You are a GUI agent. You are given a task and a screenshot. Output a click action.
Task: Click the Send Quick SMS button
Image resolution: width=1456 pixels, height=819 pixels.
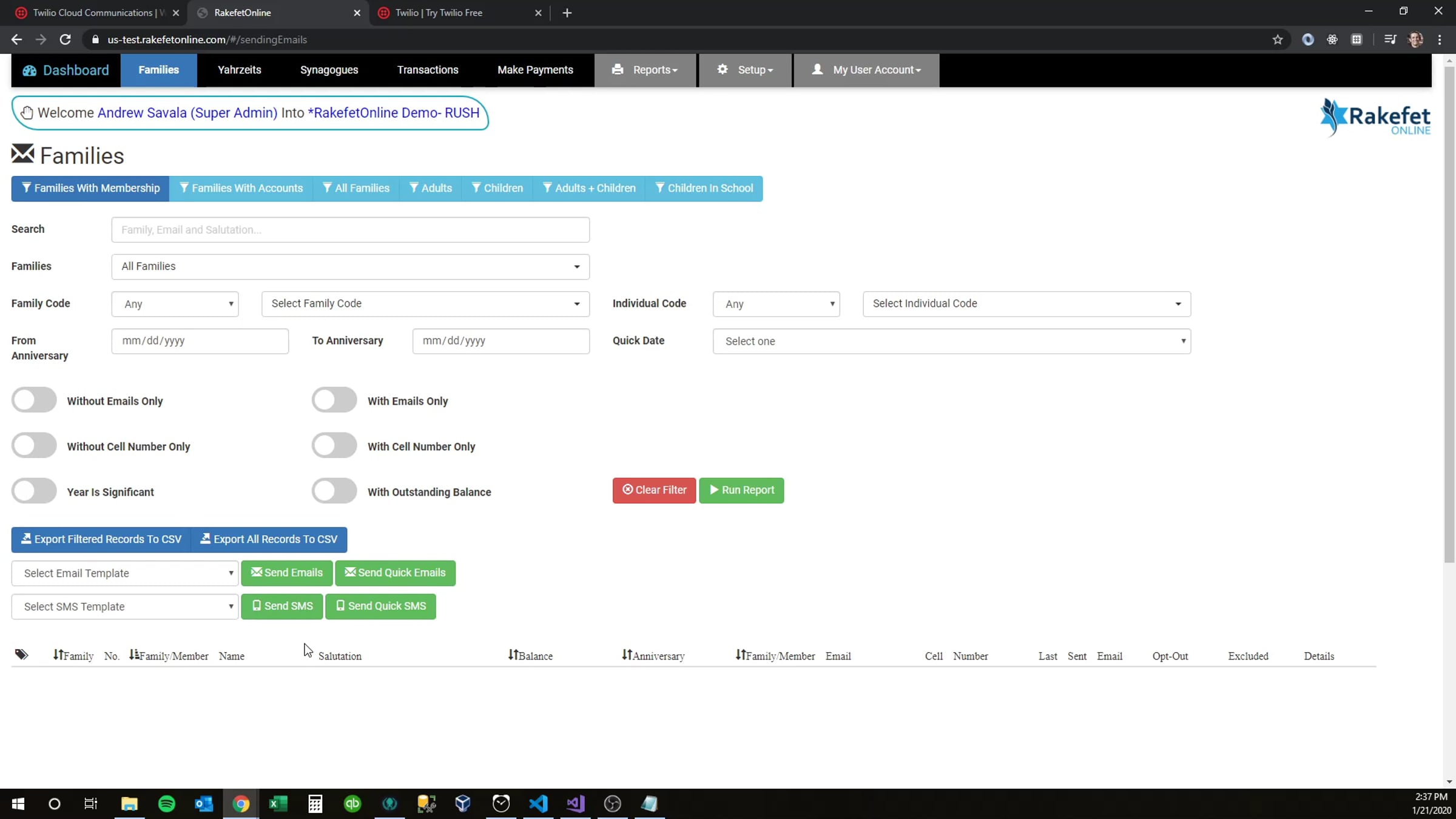[380, 606]
